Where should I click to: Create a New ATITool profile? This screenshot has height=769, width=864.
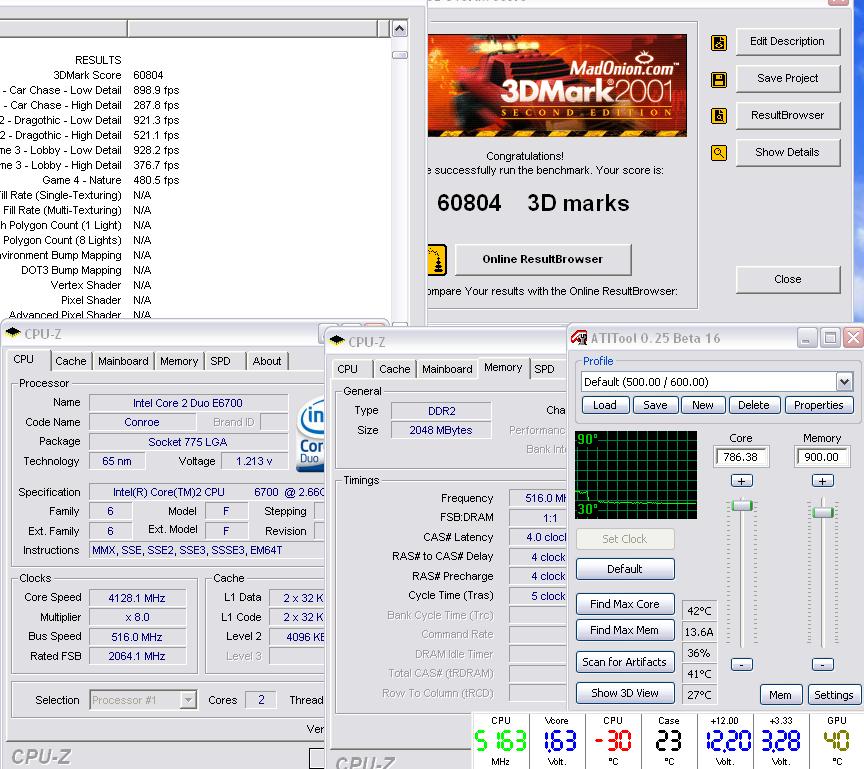pyautogui.click(x=703, y=405)
